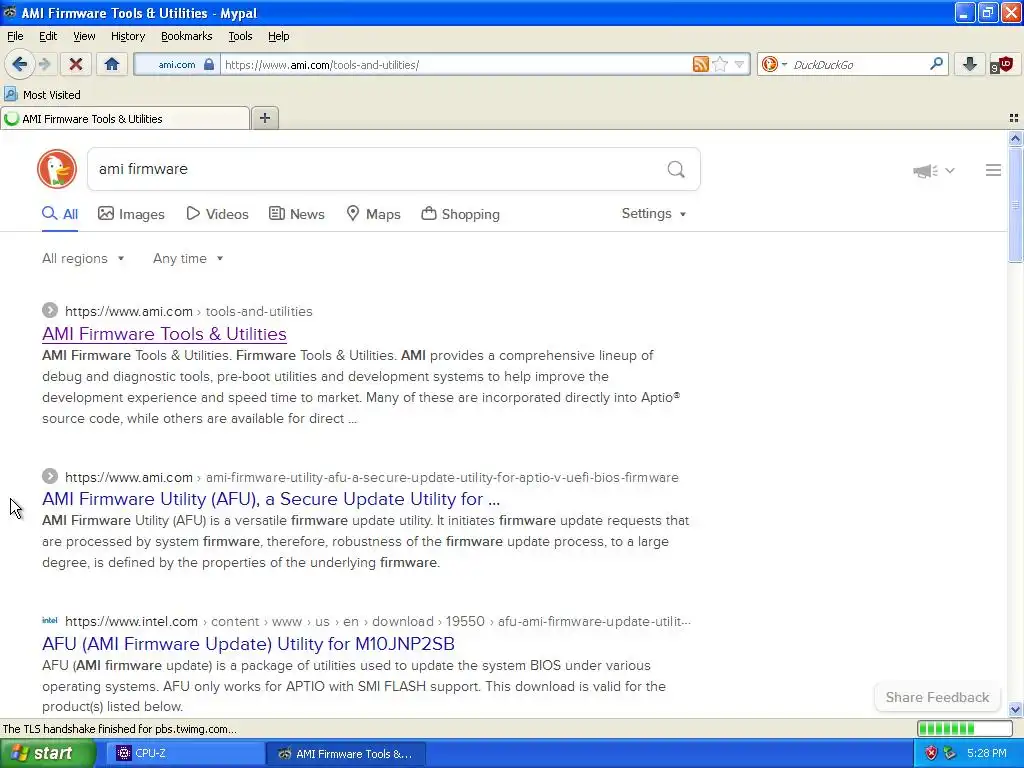View site security via the padlock icon
1024x768 pixels.
click(x=209, y=64)
